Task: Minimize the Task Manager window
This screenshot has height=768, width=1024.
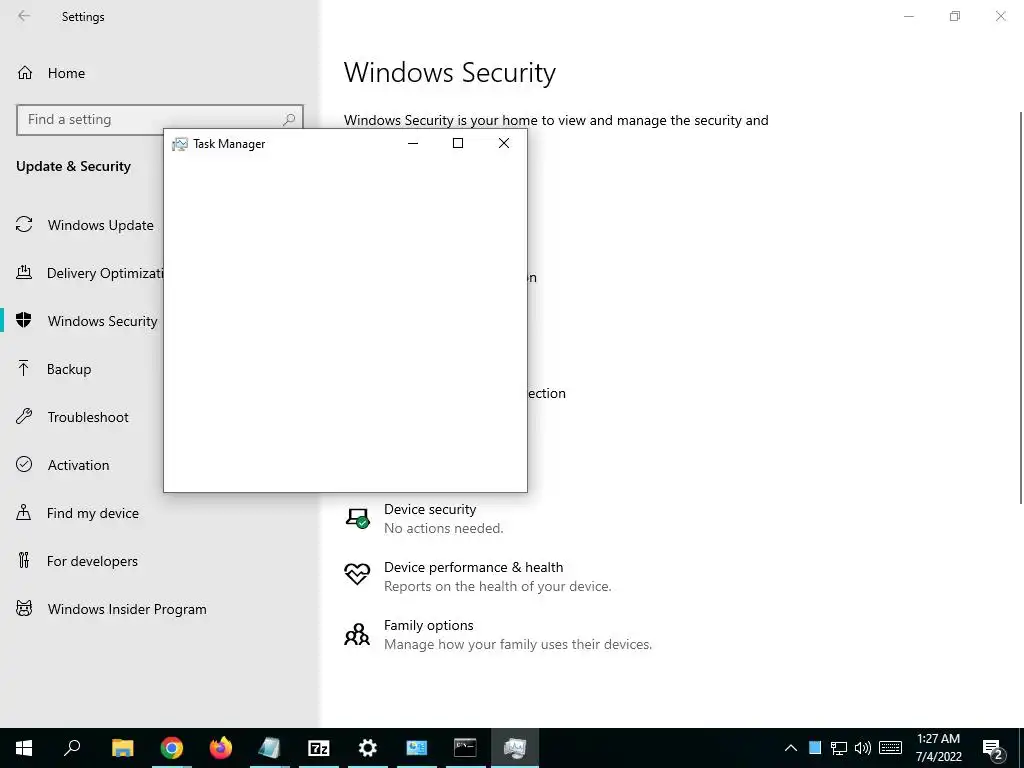Action: click(413, 143)
